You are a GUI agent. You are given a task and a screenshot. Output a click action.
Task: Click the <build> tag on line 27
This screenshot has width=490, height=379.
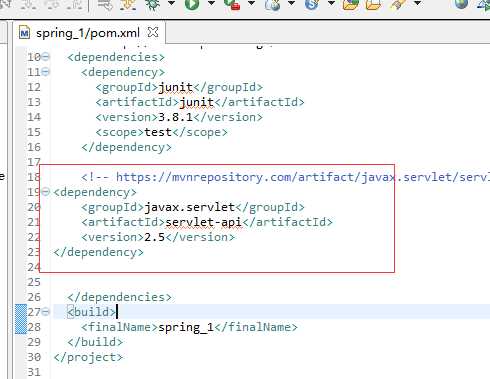click(91, 312)
